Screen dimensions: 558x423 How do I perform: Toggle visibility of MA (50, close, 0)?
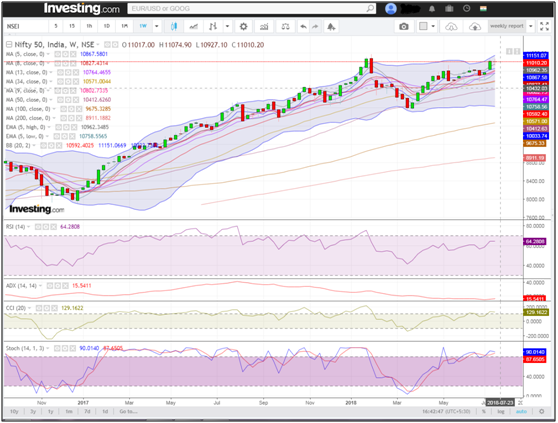pos(60,100)
